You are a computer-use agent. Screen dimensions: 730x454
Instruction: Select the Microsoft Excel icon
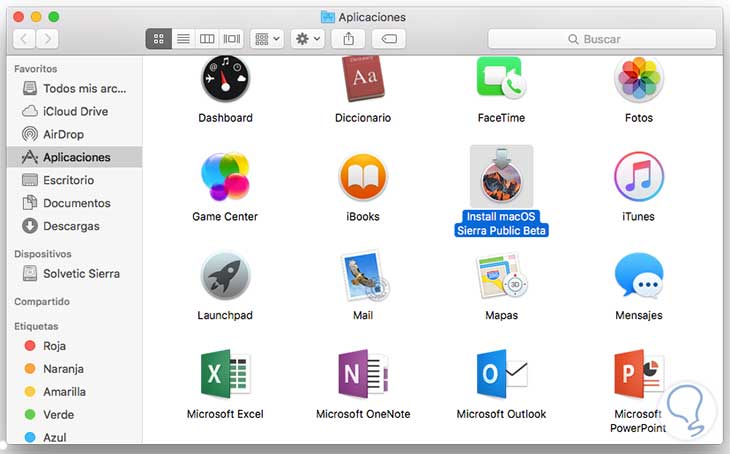(x=225, y=373)
